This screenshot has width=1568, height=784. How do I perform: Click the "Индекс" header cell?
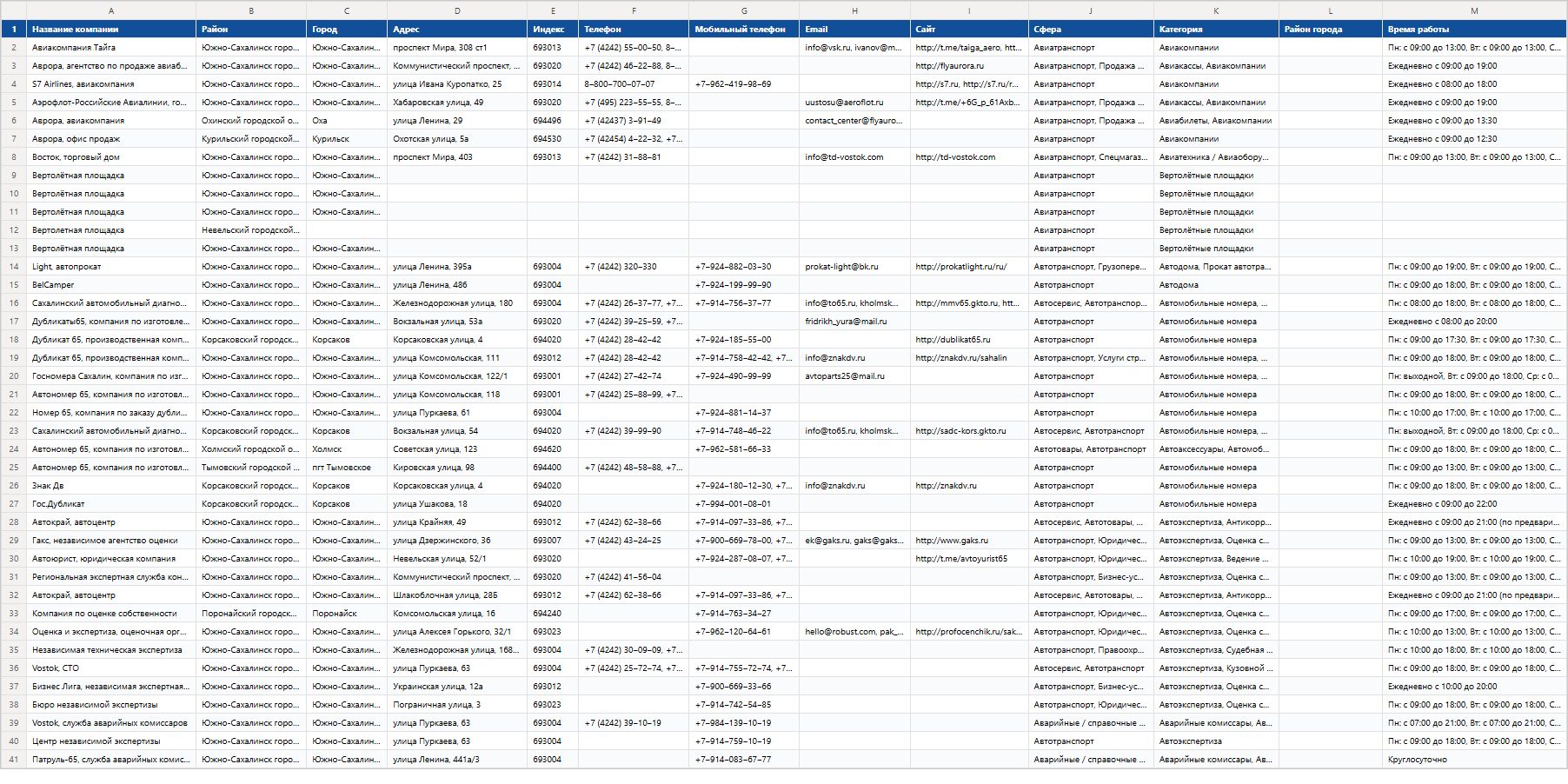(x=553, y=30)
